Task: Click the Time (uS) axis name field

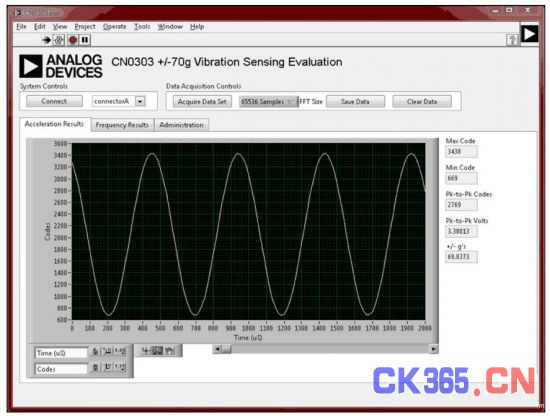Action: pyautogui.click(x=61, y=353)
